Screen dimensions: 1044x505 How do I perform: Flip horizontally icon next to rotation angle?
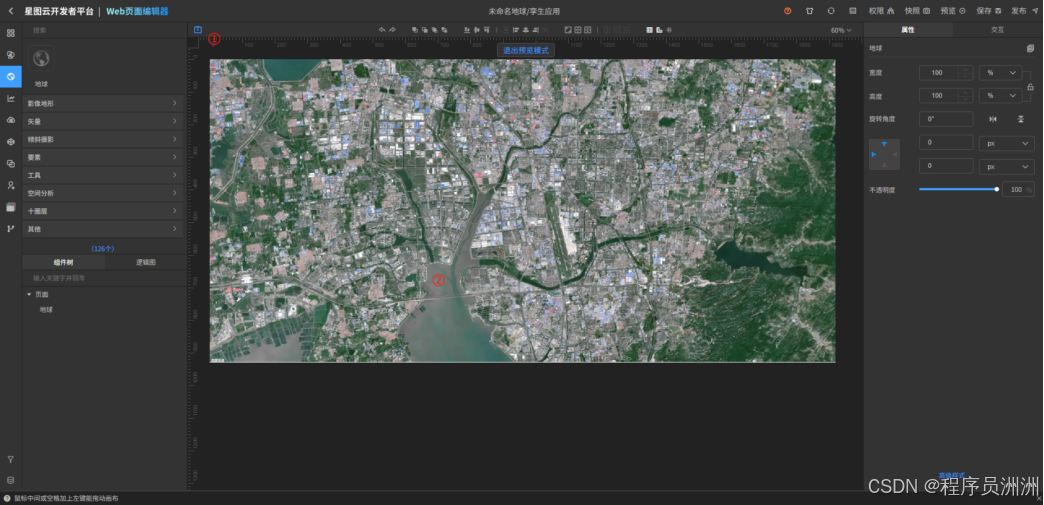[993, 119]
